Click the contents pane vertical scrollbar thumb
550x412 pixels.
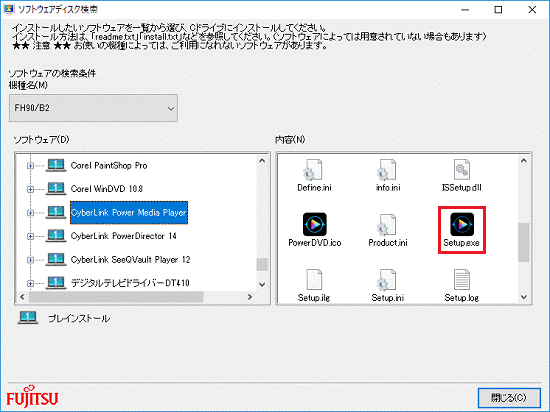tap(524, 242)
